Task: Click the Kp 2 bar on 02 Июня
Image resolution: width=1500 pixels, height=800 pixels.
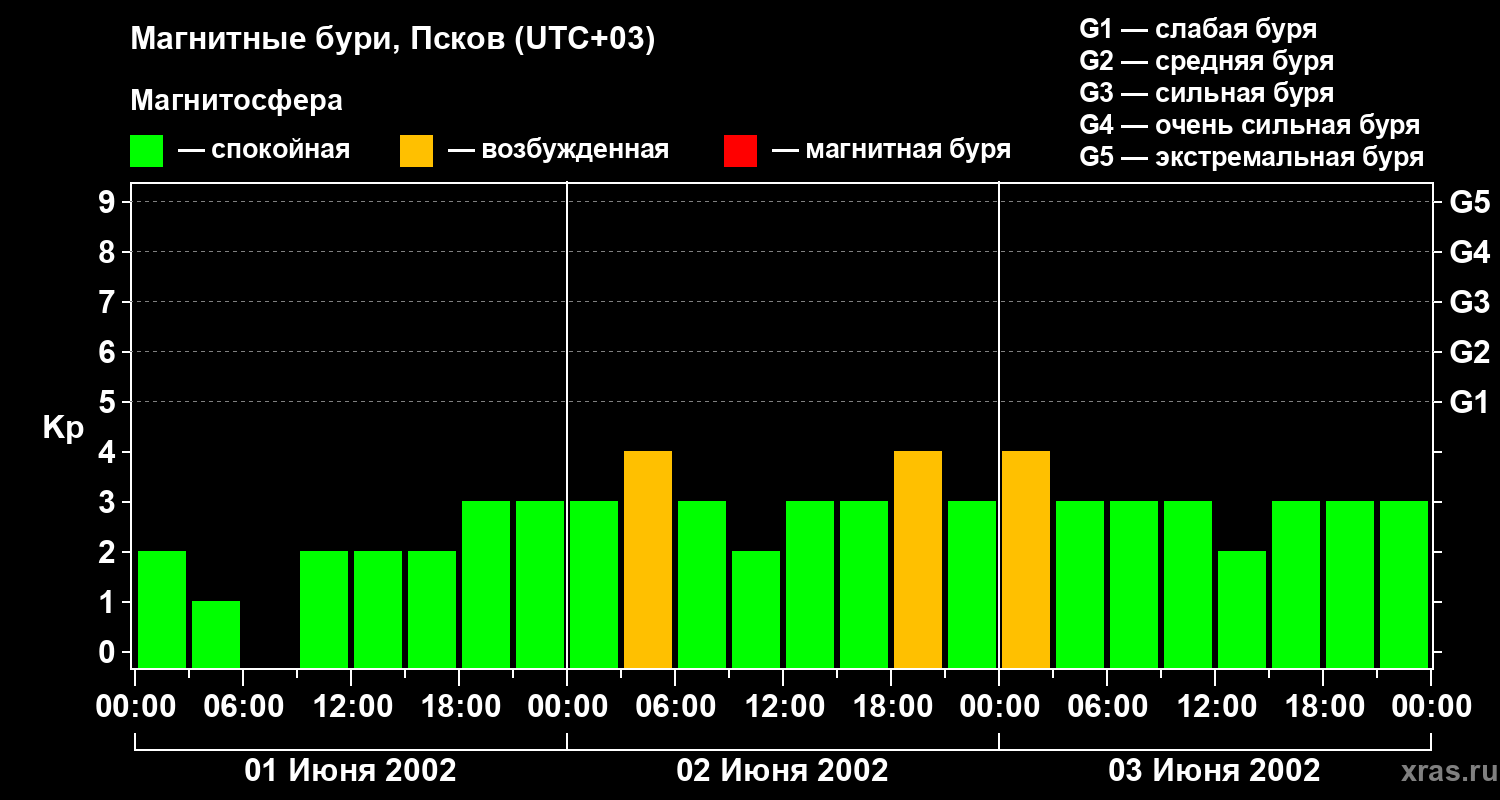Action: tap(756, 609)
